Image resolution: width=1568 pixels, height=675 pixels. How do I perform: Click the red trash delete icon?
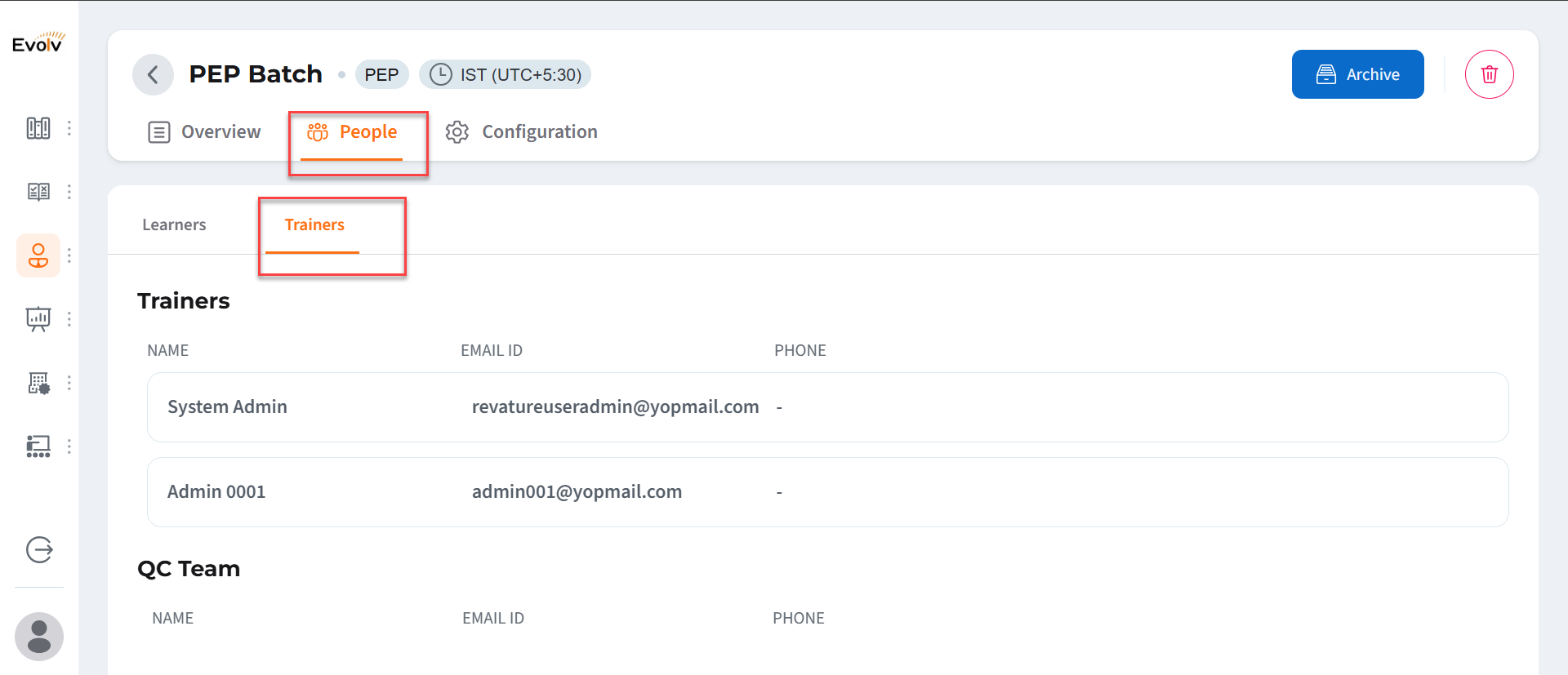1489,74
